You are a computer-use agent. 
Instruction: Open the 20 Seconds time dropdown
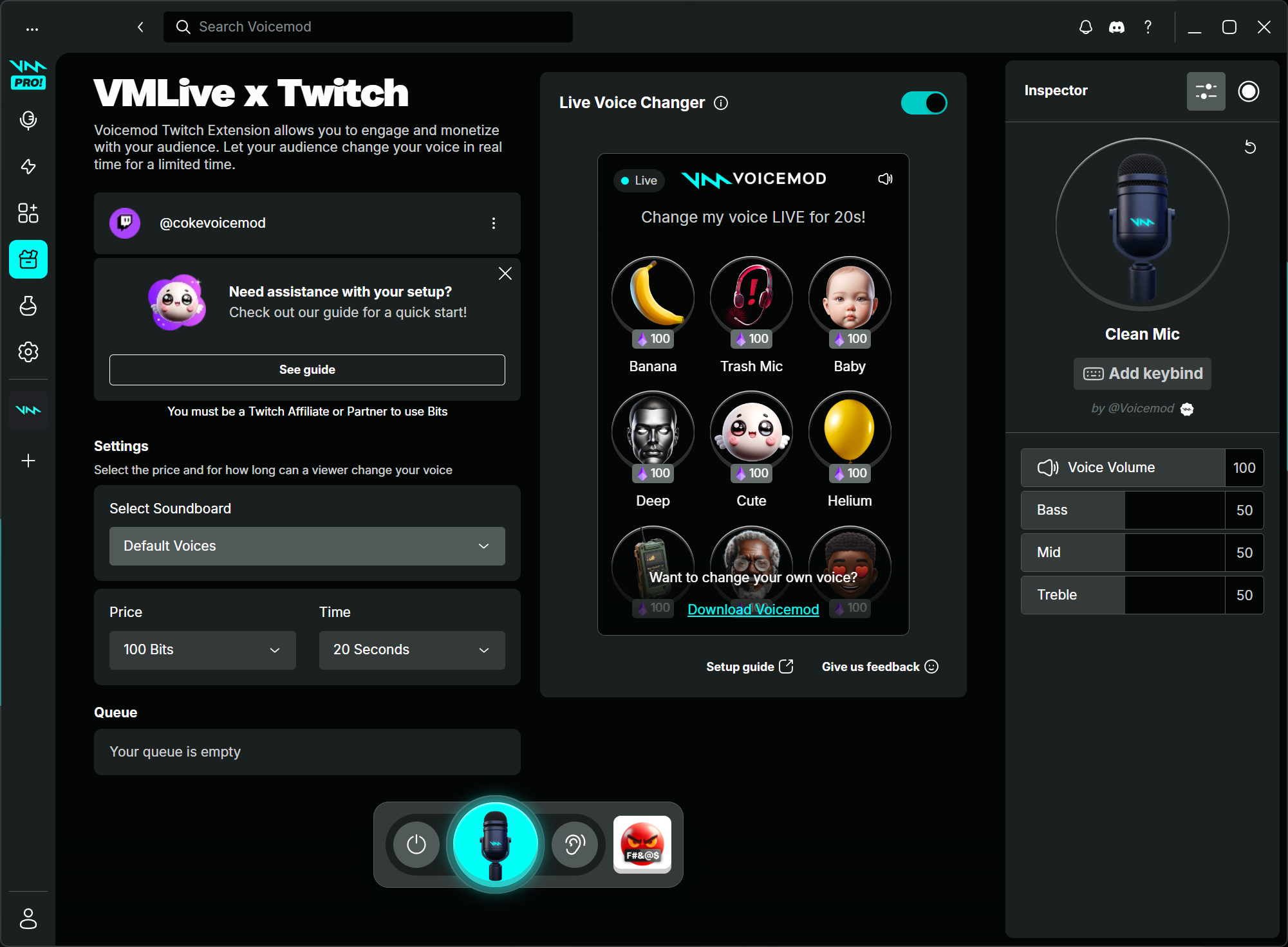click(x=412, y=650)
